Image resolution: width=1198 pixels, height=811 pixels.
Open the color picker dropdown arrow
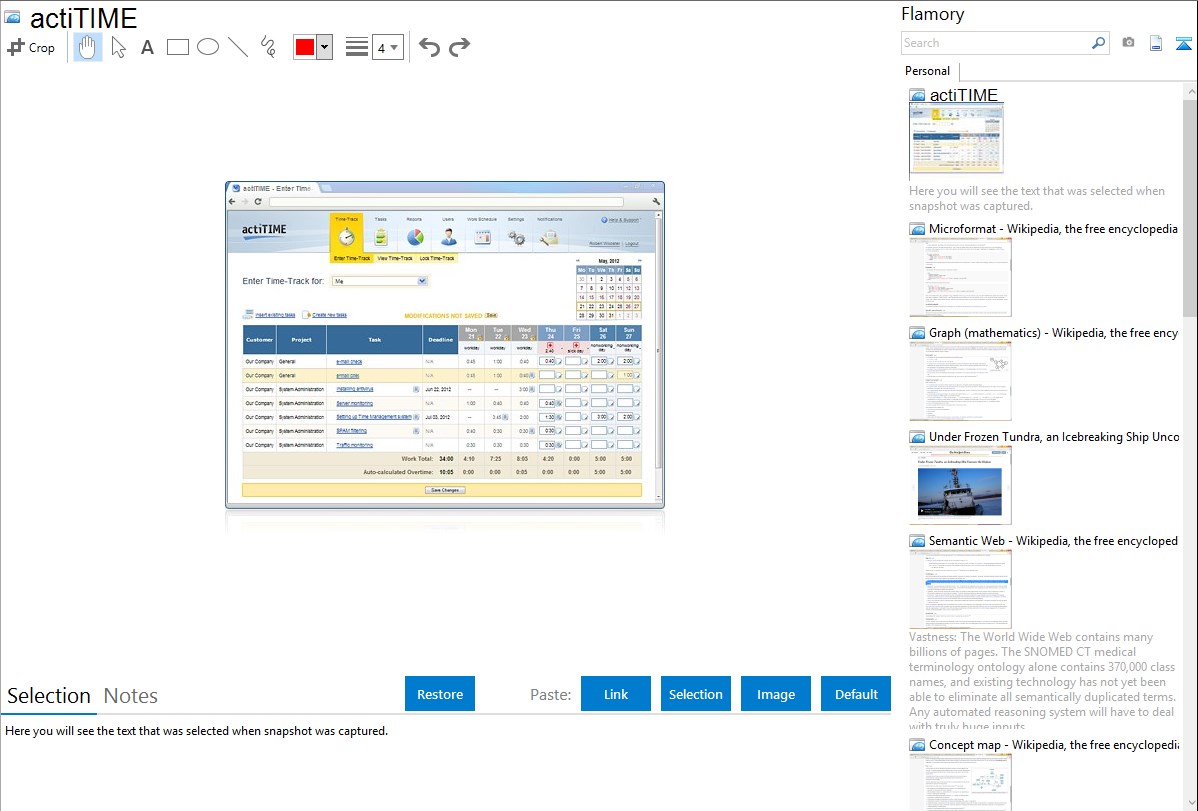tap(325, 47)
